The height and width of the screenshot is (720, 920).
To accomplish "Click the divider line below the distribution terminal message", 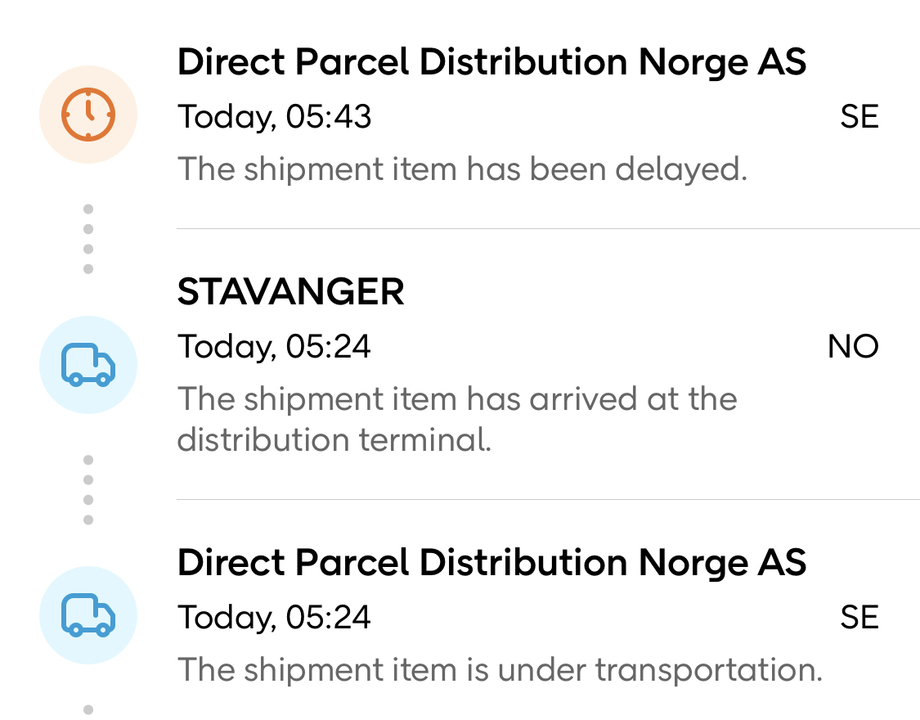I will (x=547, y=499).
